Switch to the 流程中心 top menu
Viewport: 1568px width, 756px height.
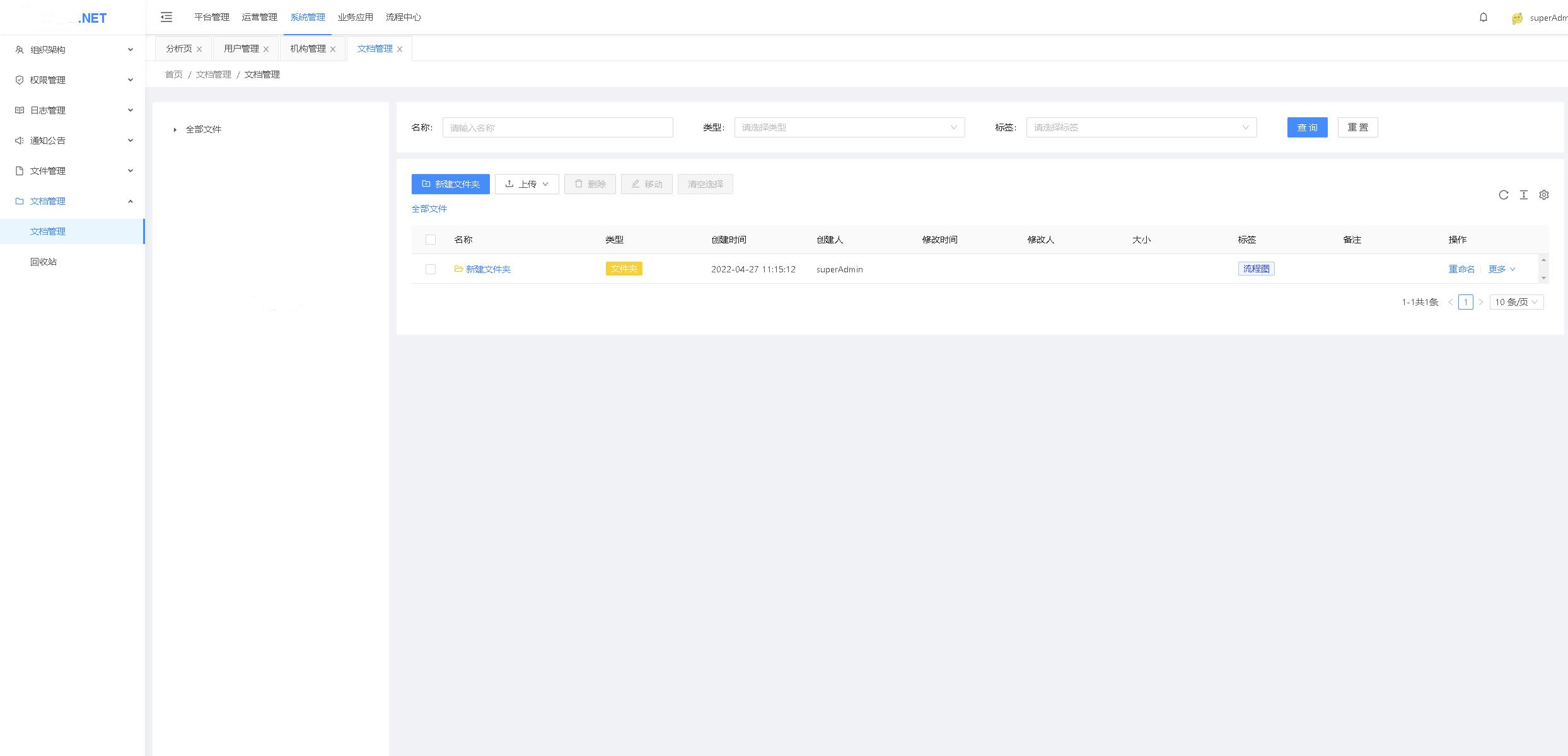[x=403, y=17]
